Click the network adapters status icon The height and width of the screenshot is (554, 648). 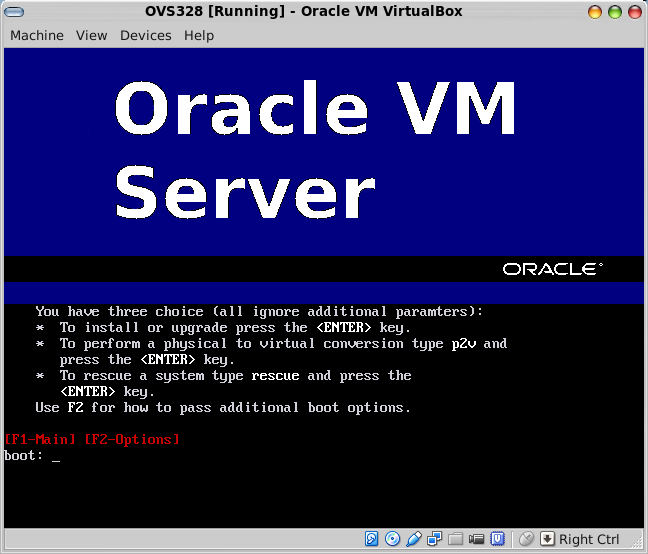click(434, 539)
